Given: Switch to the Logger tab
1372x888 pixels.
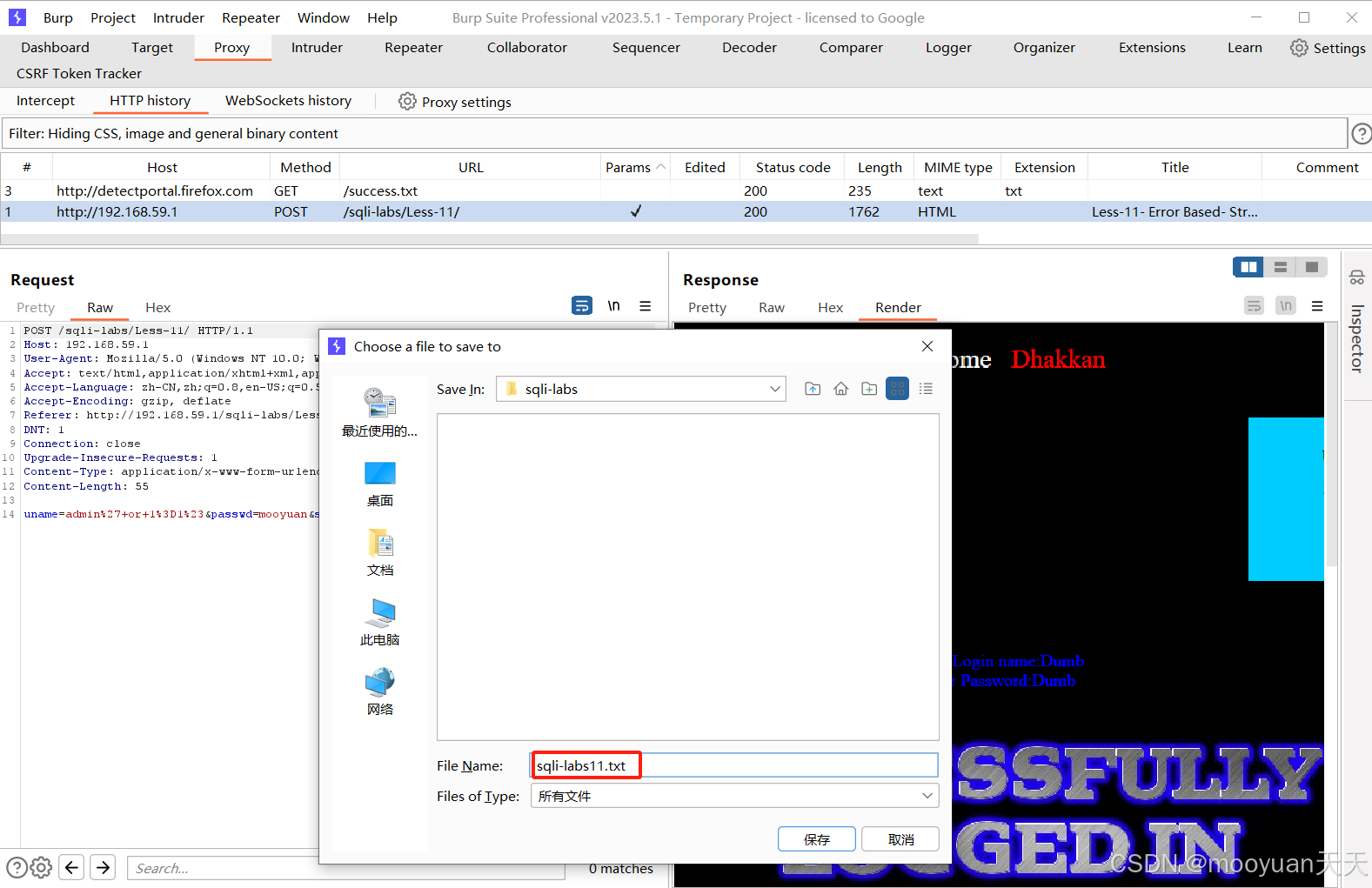Looking at the screenshot, I should click(948, 48).
